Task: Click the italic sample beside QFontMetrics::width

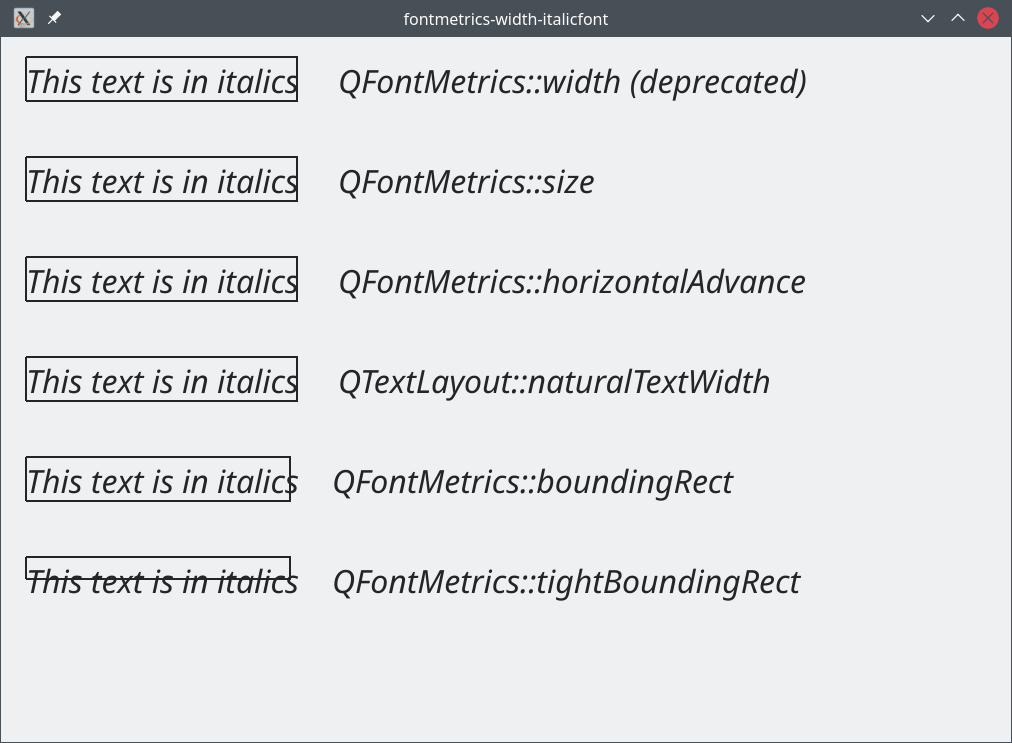Action: click(161, 81)
